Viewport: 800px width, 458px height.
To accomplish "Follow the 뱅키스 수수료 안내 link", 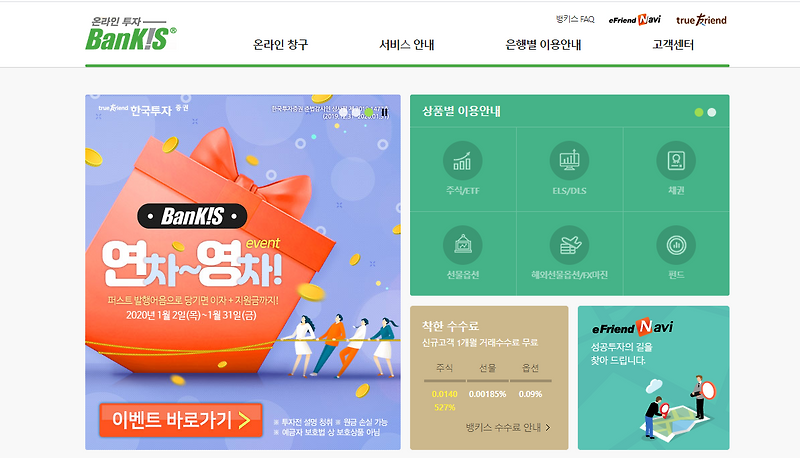I will 508,427.
